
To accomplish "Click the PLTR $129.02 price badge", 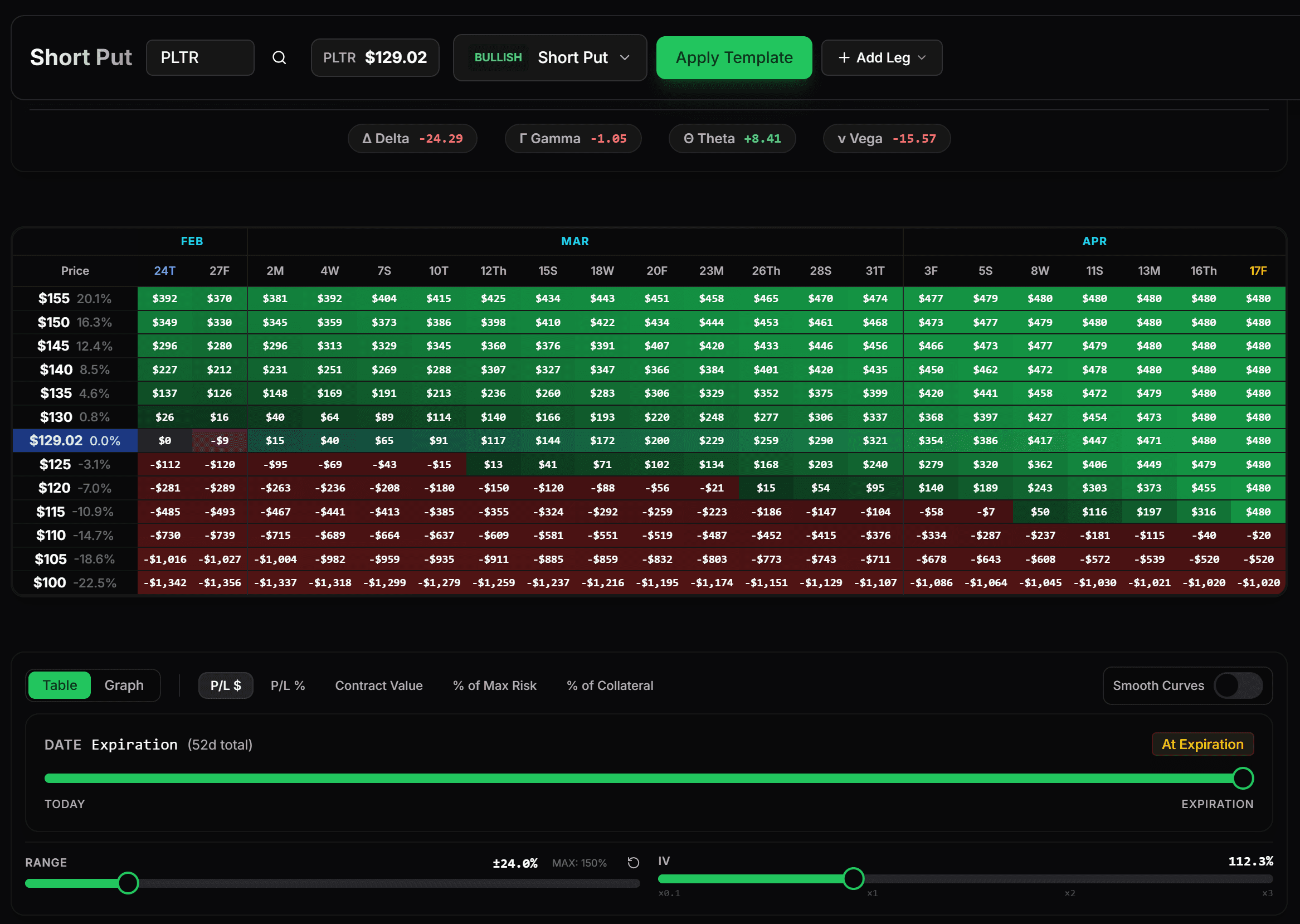I will tap(375, 57).
